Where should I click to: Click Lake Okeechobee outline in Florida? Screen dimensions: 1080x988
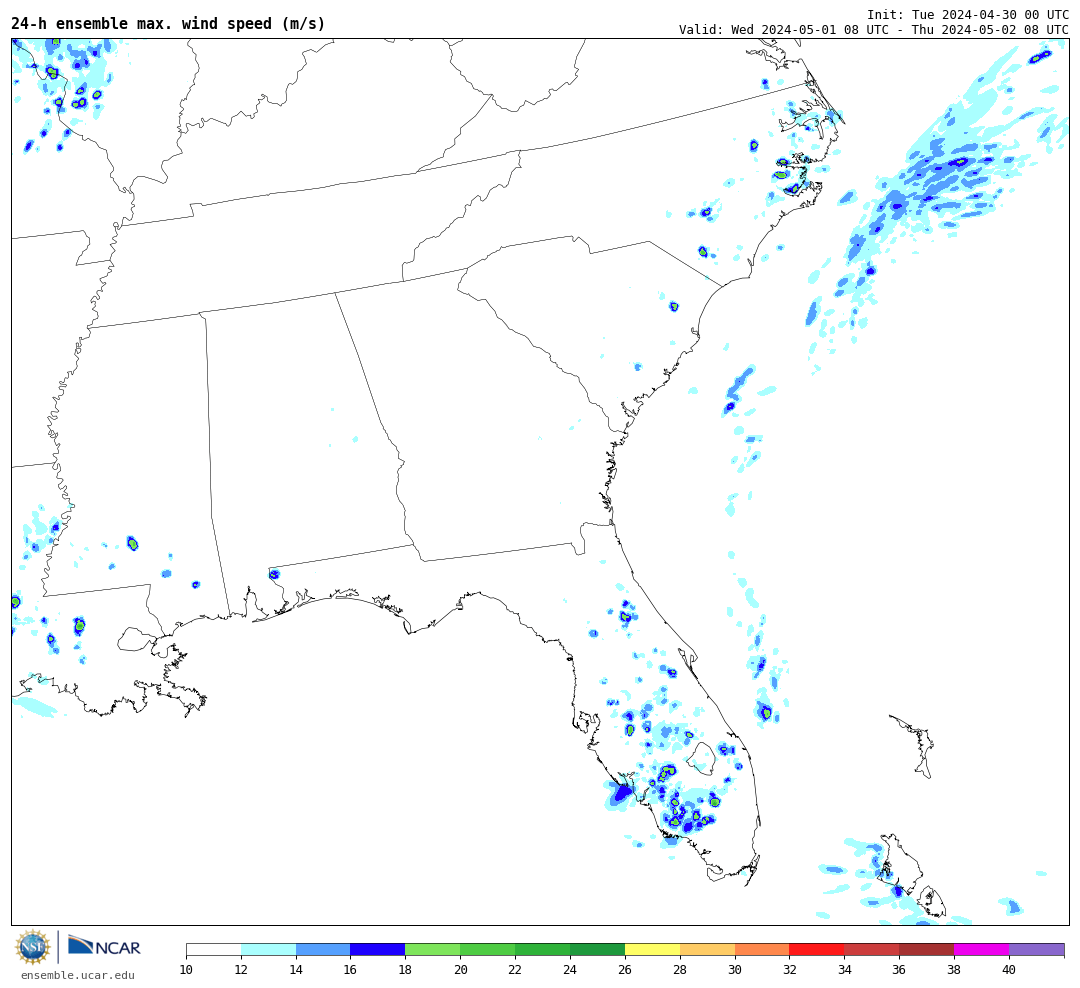(x=702, y=757)
